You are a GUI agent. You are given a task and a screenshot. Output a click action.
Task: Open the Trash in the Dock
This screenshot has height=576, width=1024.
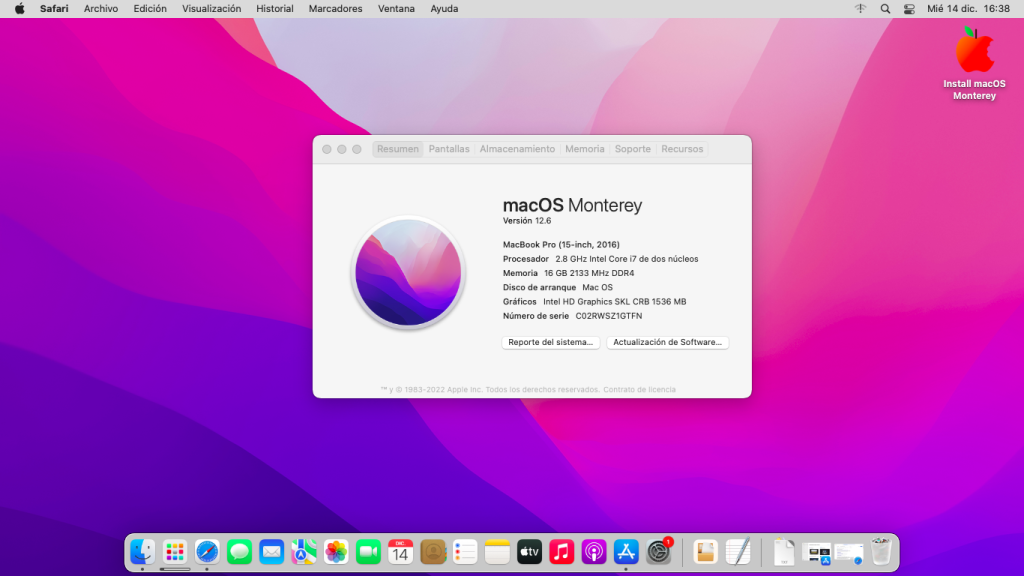(x=880, y=551)
